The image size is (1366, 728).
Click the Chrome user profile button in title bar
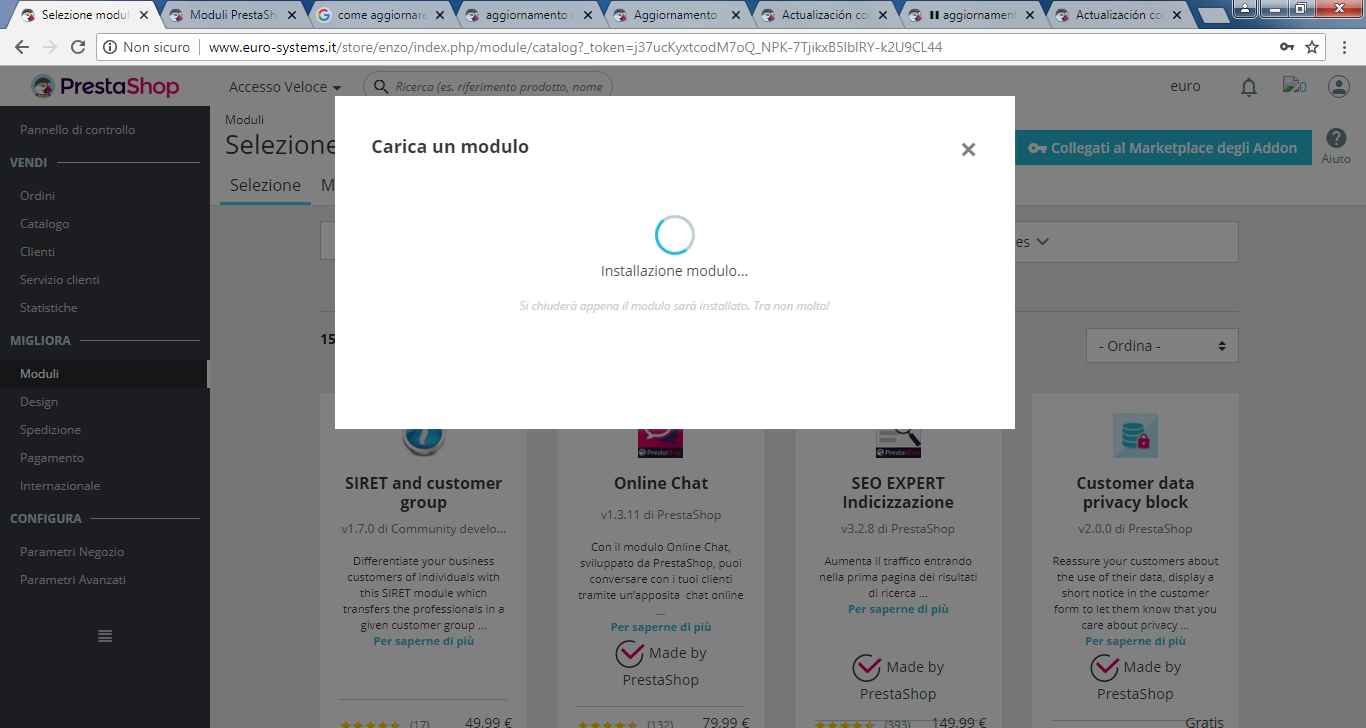tap(1246, 8)
